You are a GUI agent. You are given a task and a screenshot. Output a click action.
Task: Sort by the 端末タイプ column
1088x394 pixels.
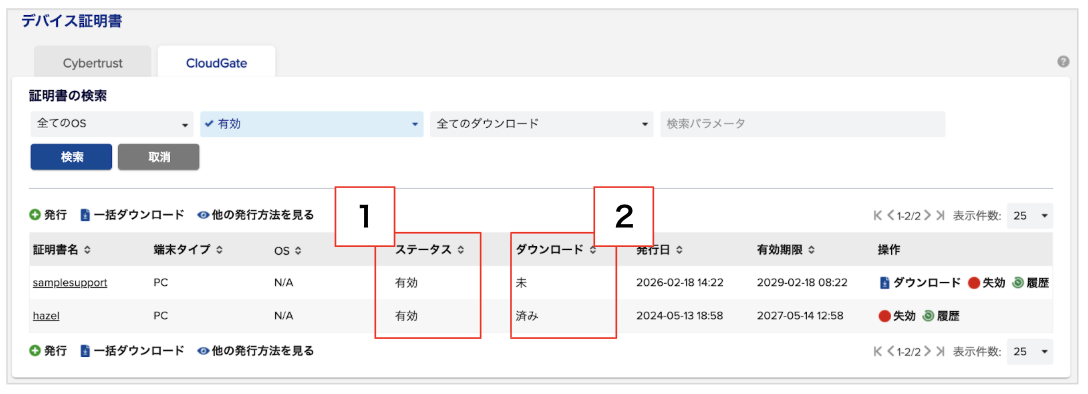click(x=188, y=250)
